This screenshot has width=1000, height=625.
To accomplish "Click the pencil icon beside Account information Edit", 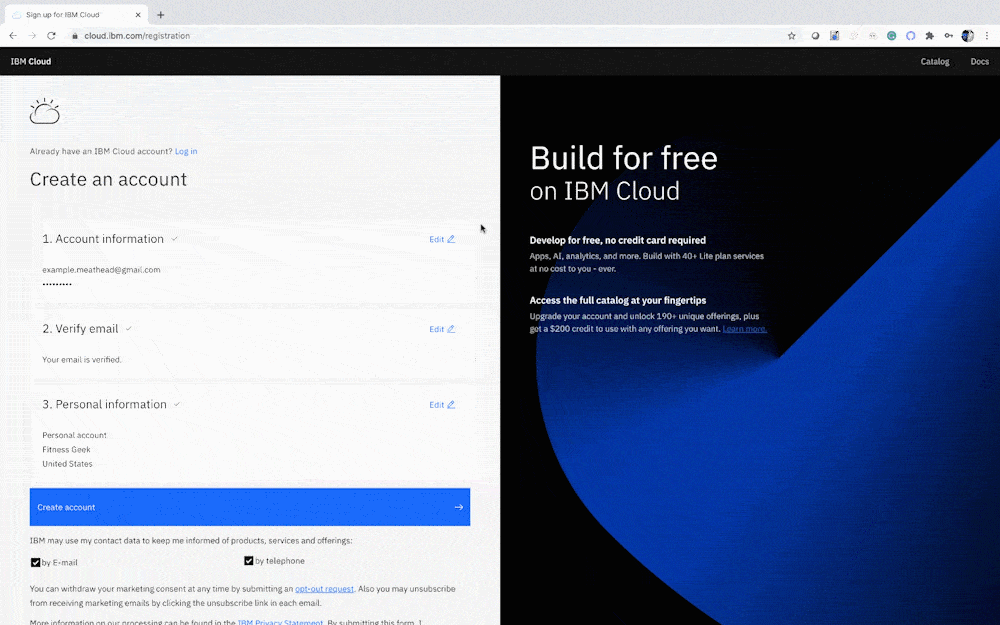I will 451,239.
